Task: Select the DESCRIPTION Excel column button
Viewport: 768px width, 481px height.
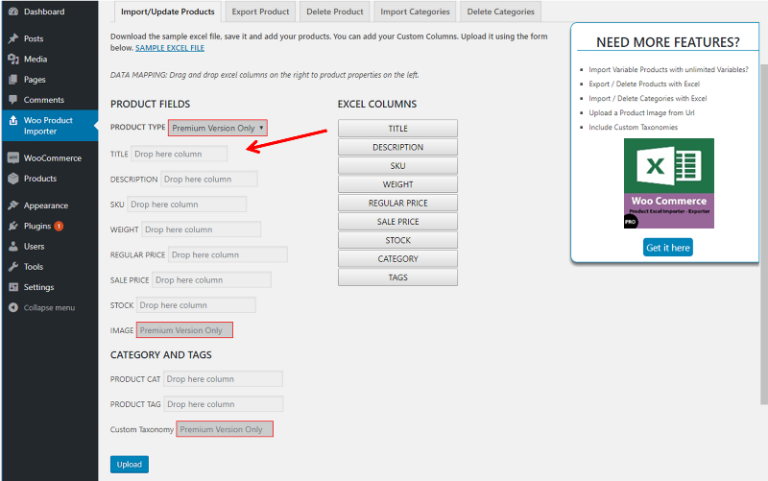Action: click(x=398, y=147)
